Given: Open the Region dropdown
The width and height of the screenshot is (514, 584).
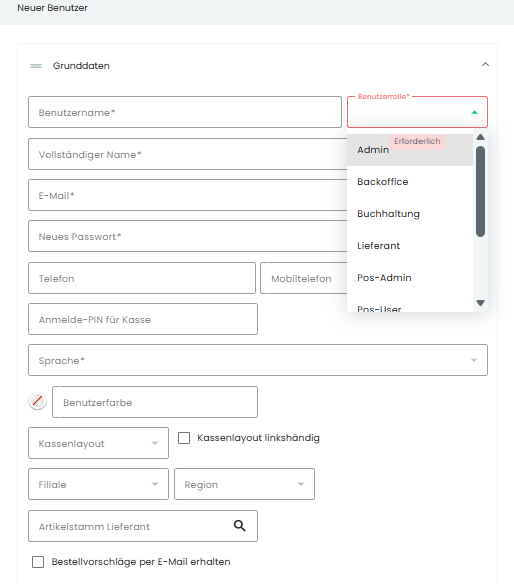Looking at the screenshot, I should 244,484.
